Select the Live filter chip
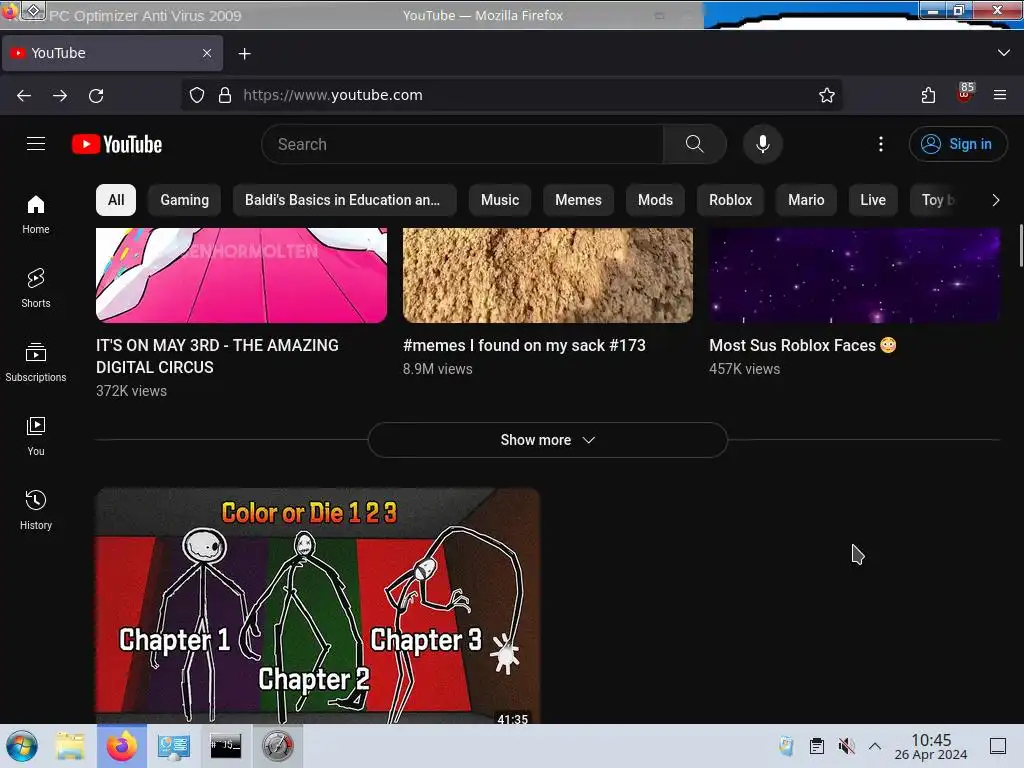 coord(872,200)
